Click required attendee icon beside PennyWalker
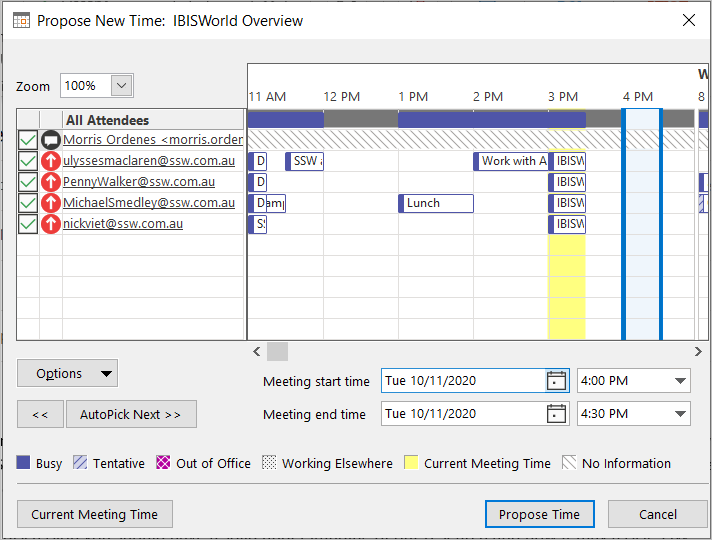712x540 pixels. (x=51, y=182)
